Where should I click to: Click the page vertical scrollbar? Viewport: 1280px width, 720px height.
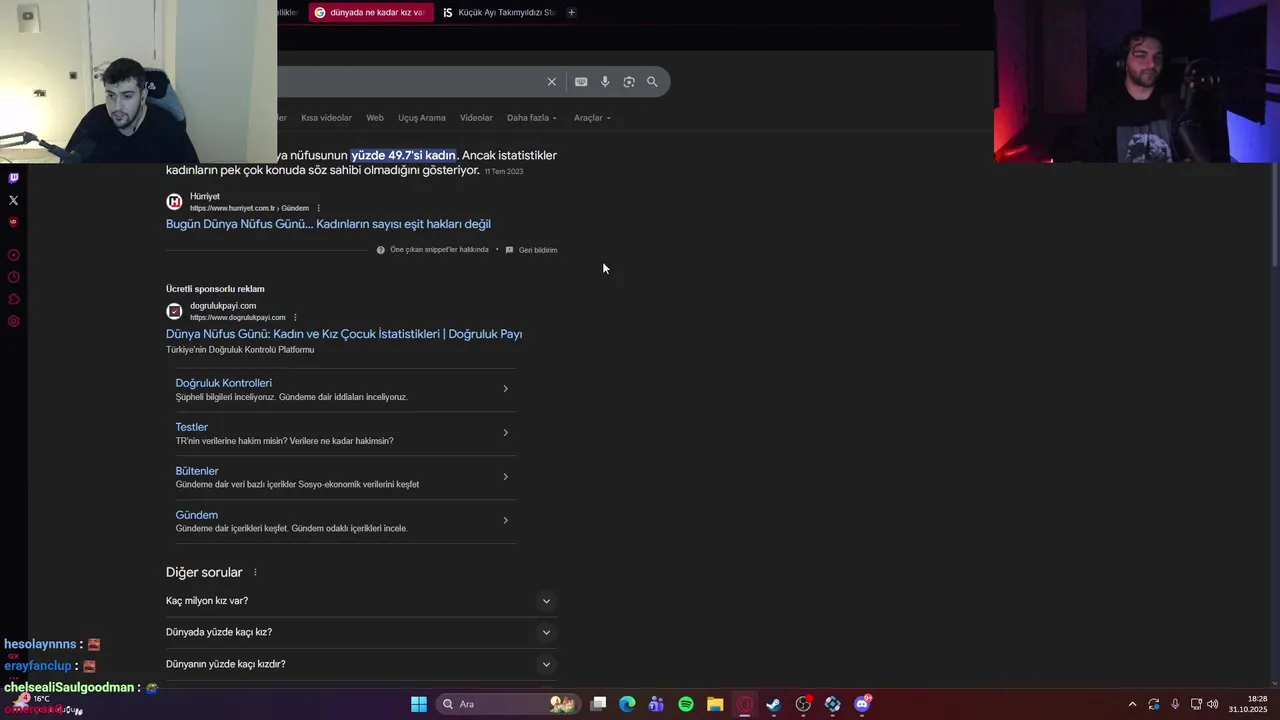tap(1274, 215)
